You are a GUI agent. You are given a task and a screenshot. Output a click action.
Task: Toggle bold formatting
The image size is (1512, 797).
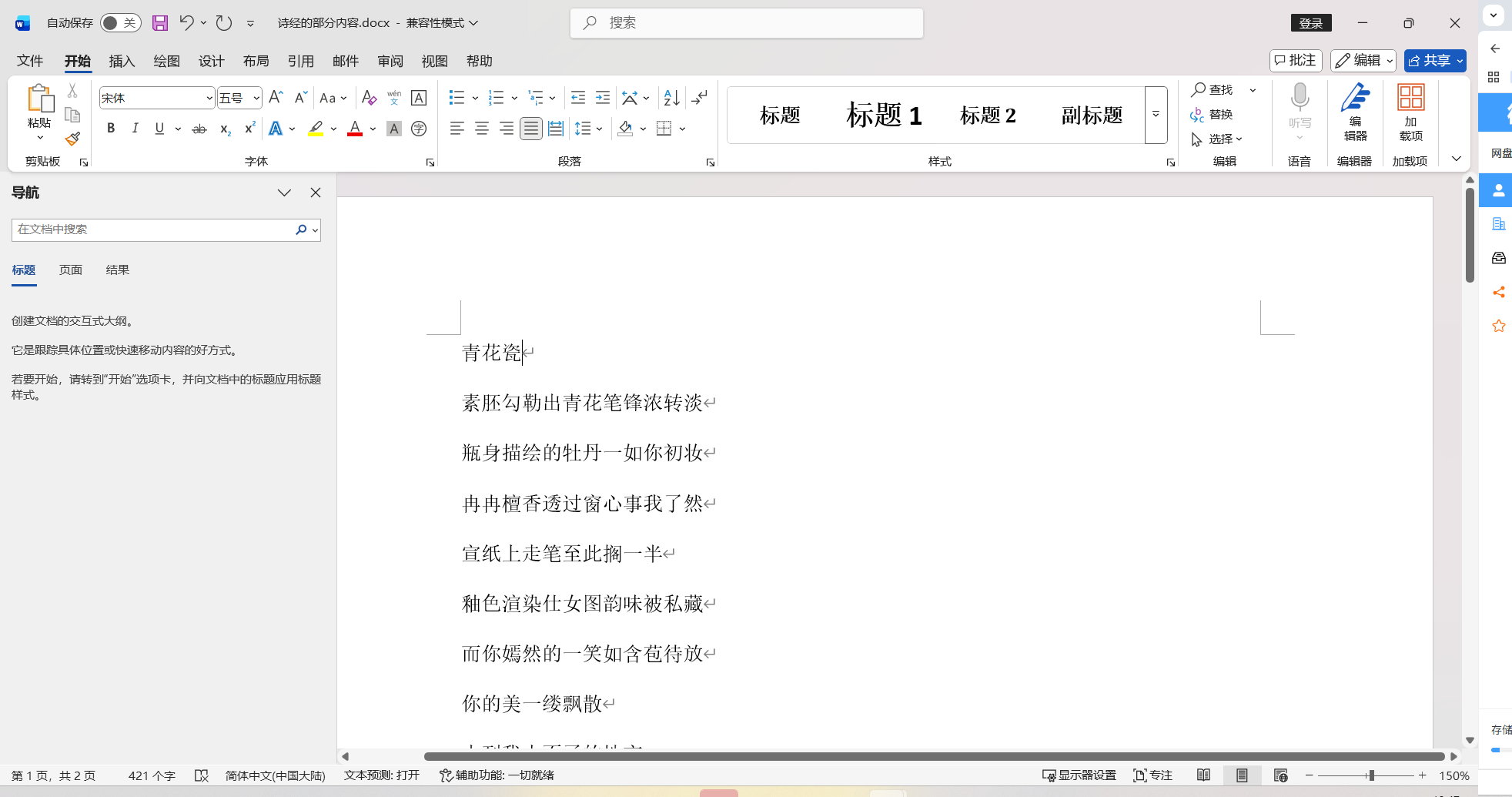pos(111,129)
